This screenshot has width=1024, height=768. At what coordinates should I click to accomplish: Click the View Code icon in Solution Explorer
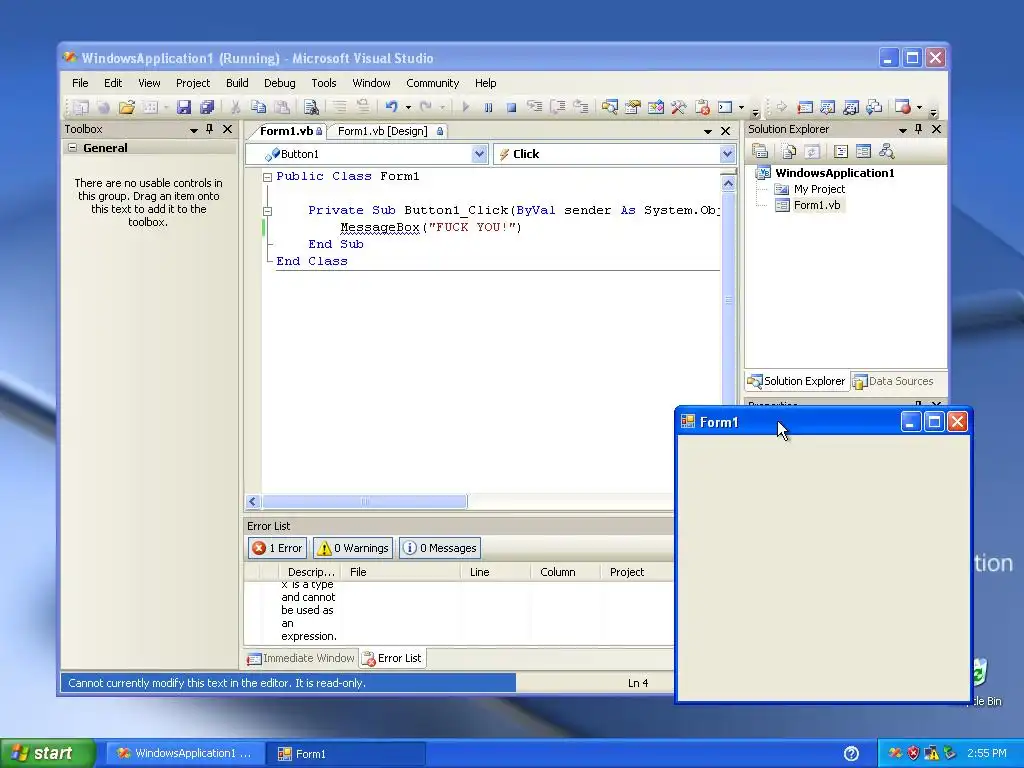tap(840, 152)
